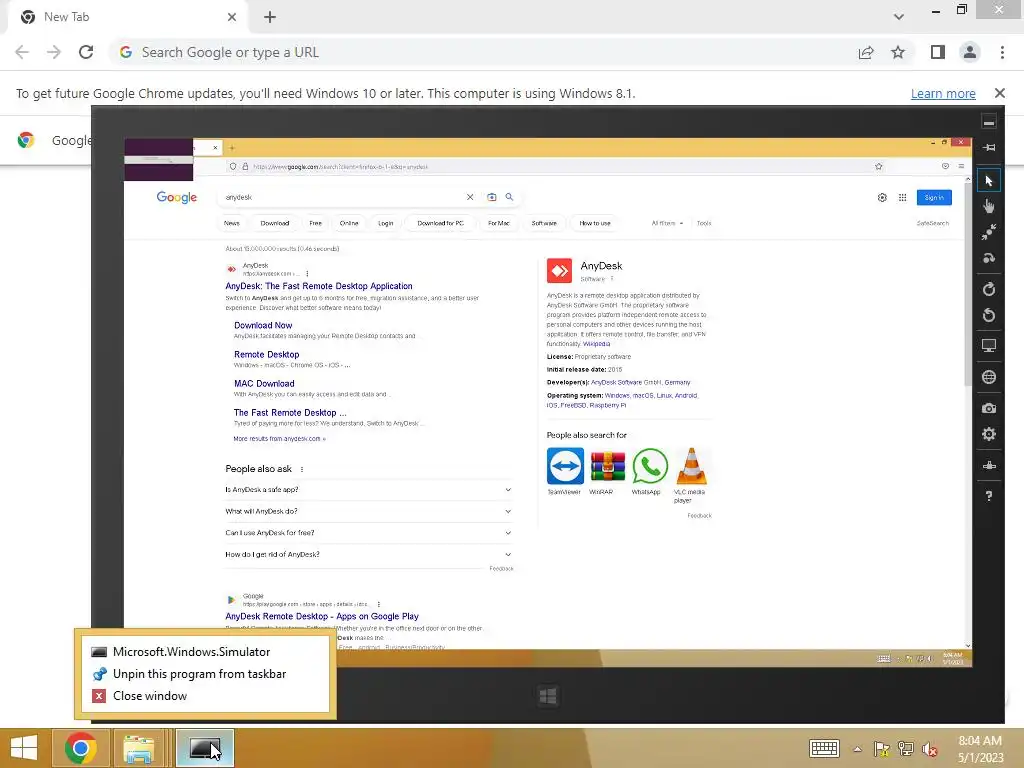Open VLC media player suggestion icon

691,466
